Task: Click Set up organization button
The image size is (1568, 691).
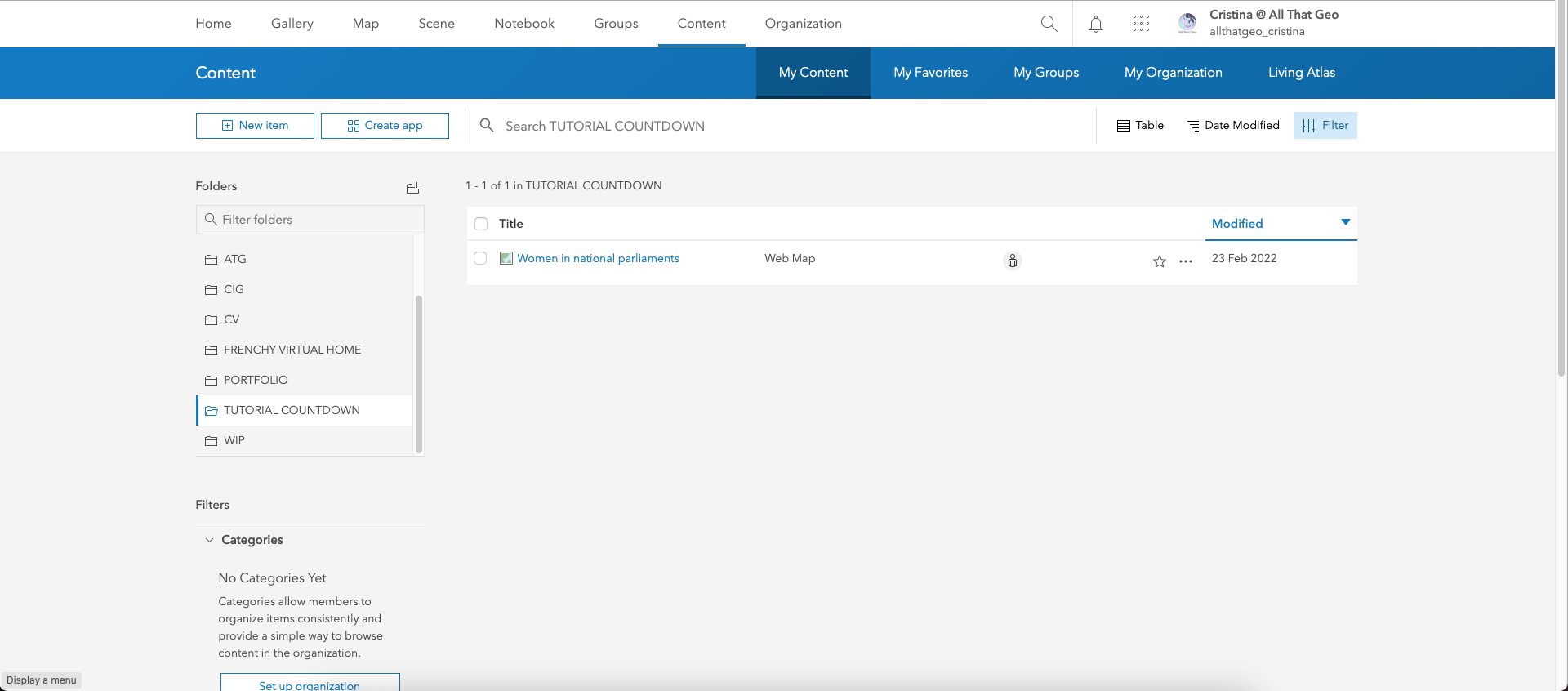Action: pos(310,683)
